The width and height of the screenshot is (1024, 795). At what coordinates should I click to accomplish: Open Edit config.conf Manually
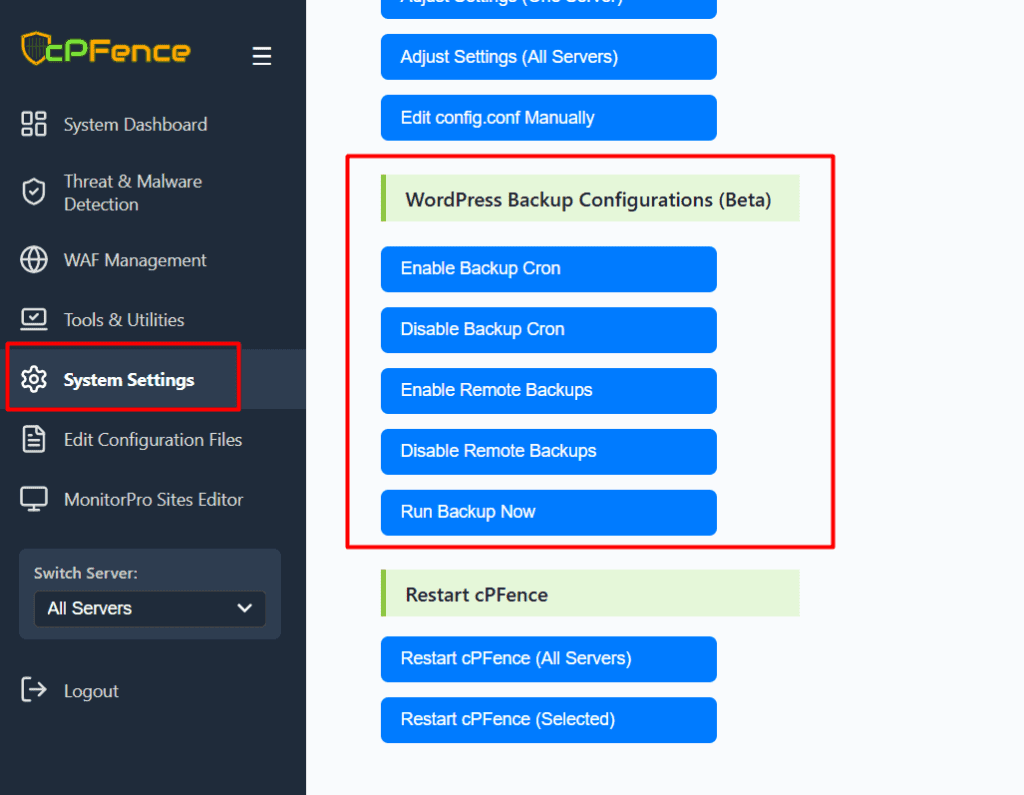point(548,118)
